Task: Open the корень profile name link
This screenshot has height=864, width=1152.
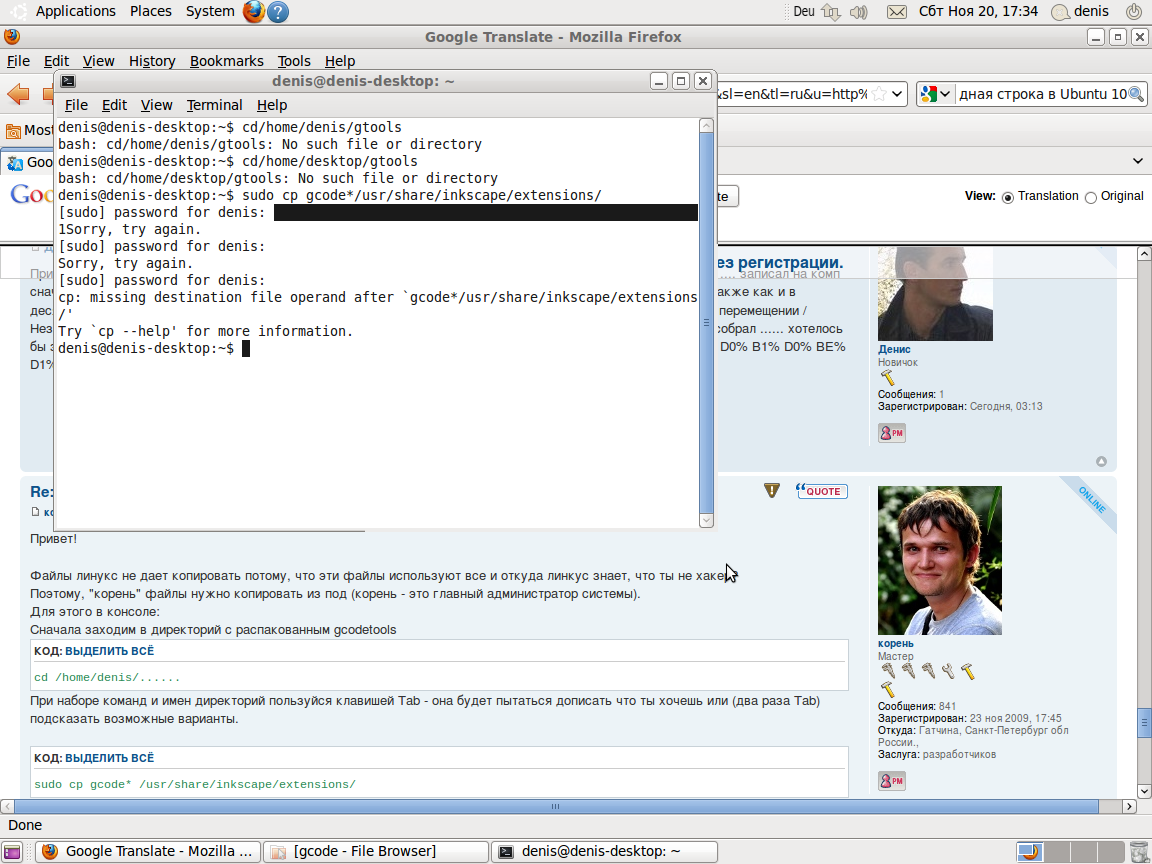Action: pyautogui.click(x=896, y=644)
